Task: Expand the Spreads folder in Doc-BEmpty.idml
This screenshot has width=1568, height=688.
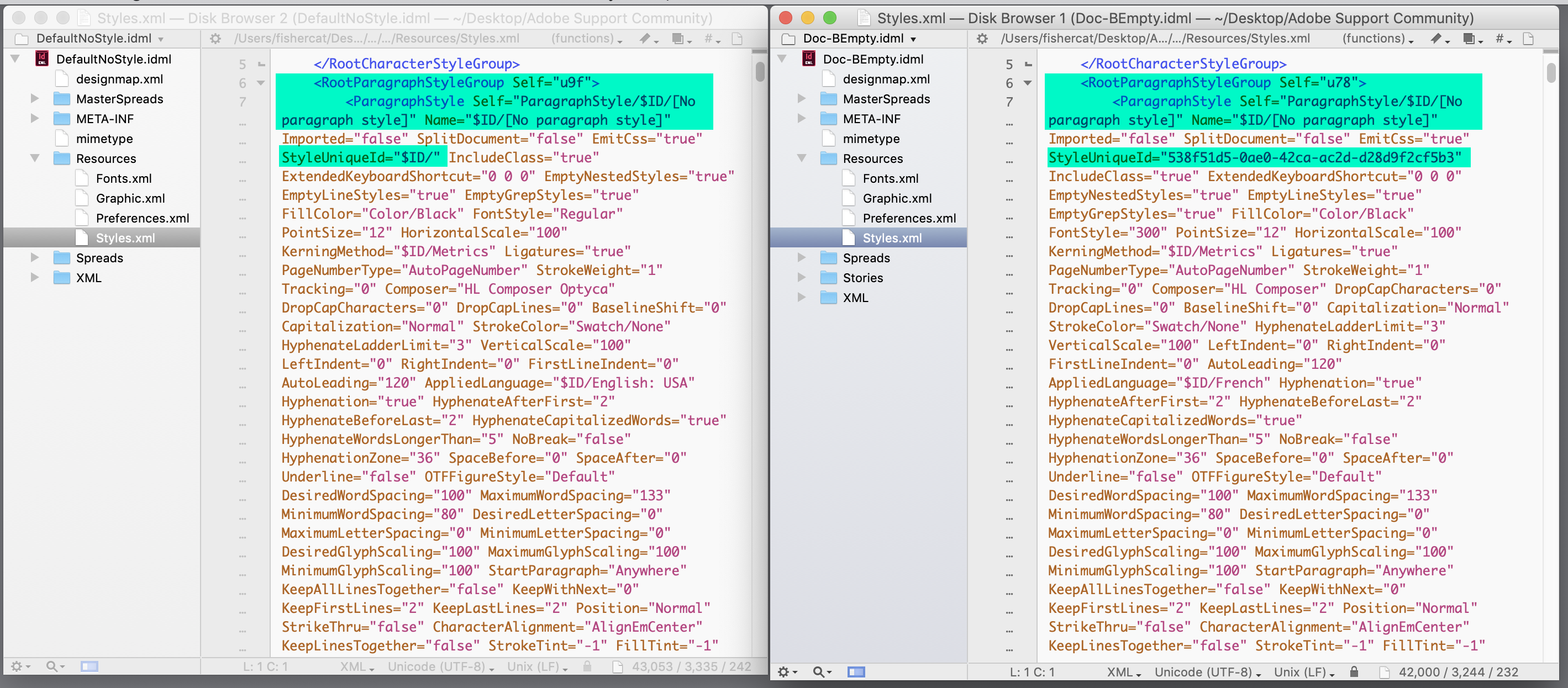Action: (x=802, y=257)
